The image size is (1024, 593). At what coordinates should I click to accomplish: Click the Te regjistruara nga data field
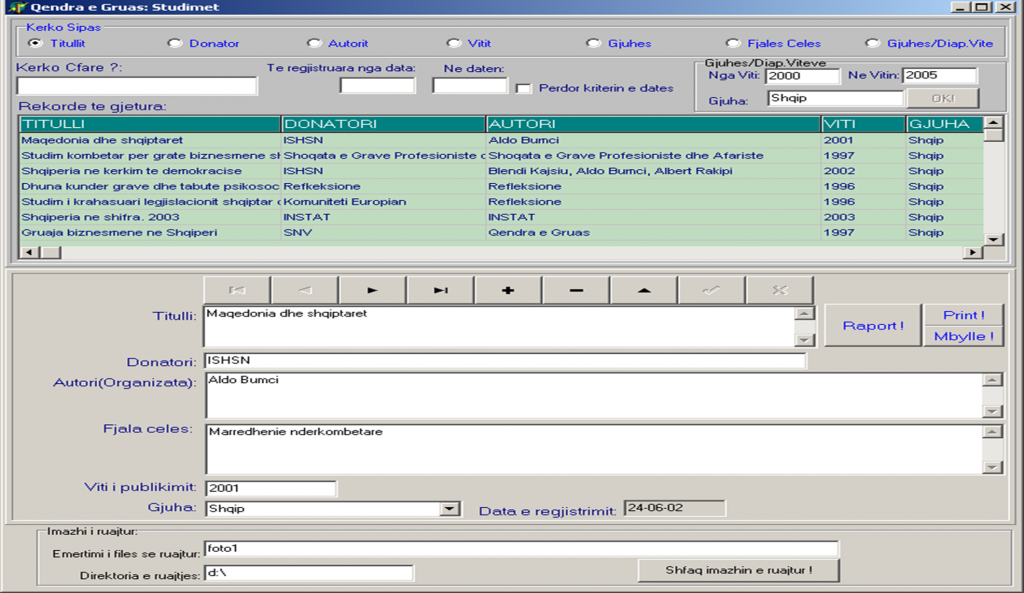tap(377, 86)
